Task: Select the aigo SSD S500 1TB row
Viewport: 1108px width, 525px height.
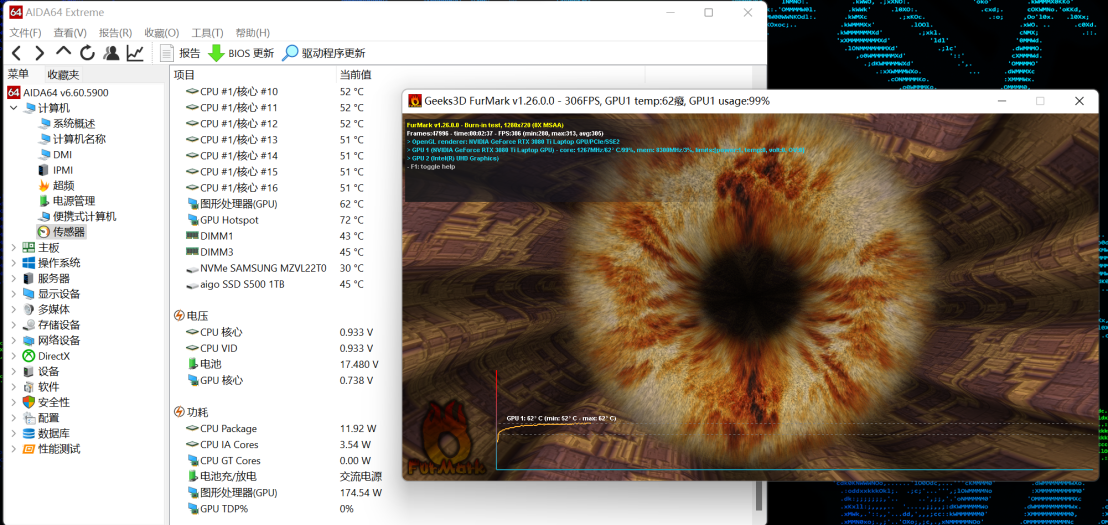Action: (x=286, y=285)
